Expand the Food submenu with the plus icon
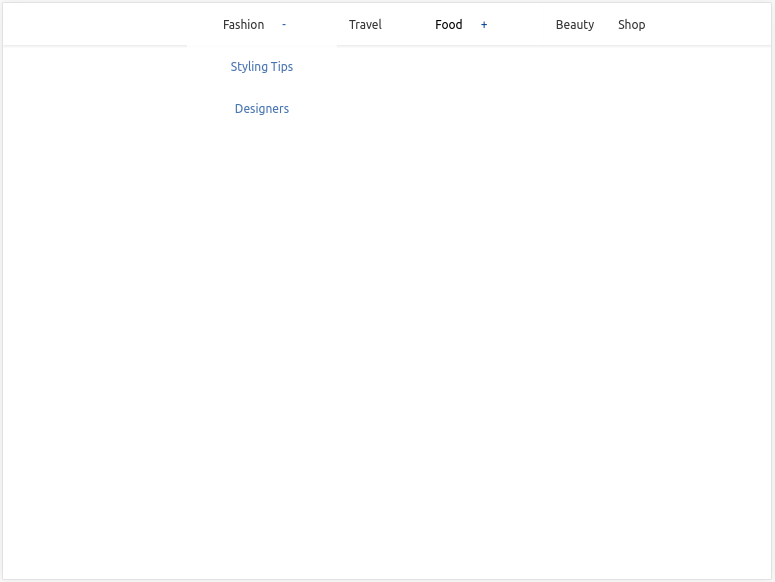Viewport: 775px width, 582px height. click(x=484, y=25)
